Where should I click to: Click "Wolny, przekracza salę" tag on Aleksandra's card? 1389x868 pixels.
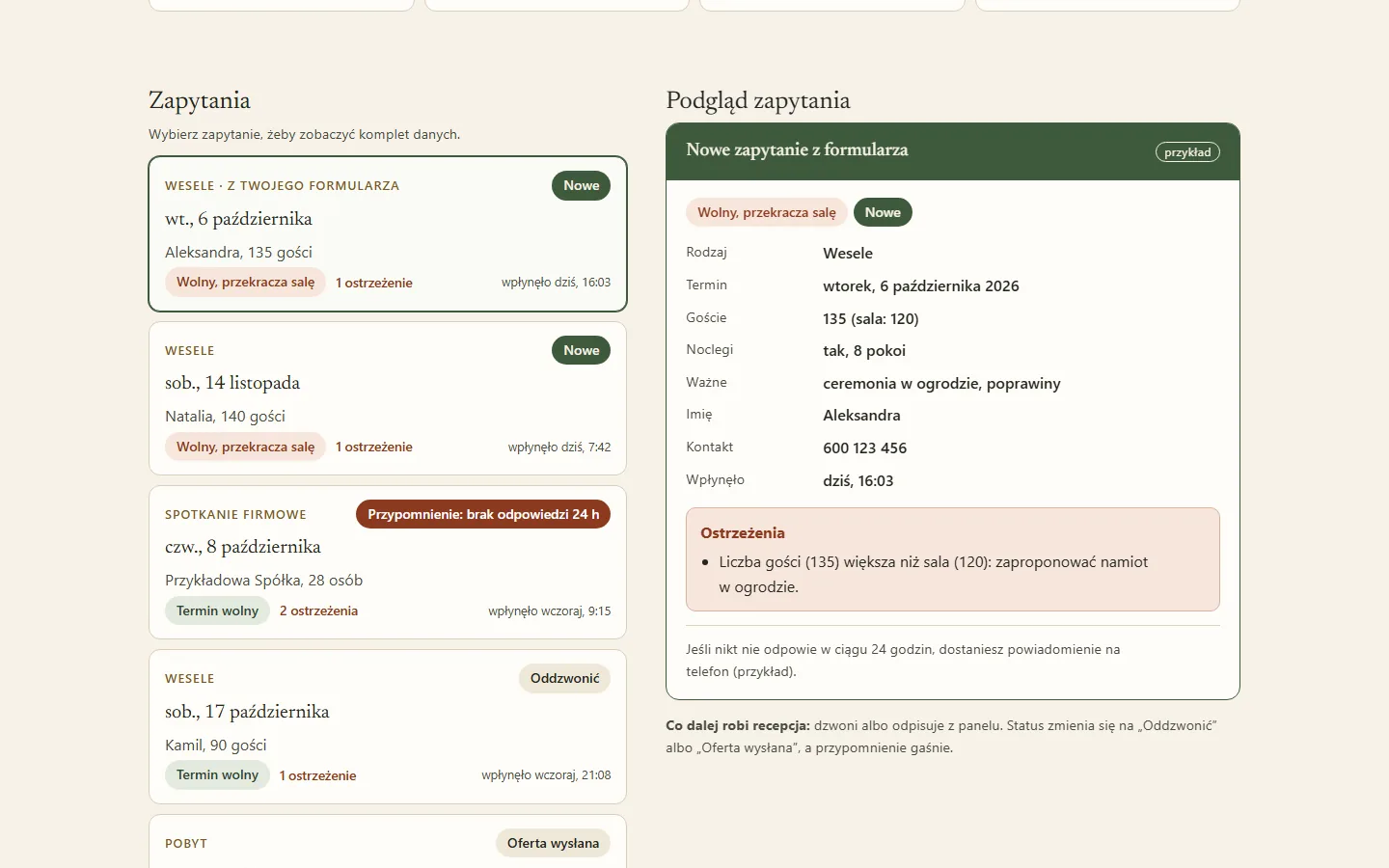click(x=245, y=282)
